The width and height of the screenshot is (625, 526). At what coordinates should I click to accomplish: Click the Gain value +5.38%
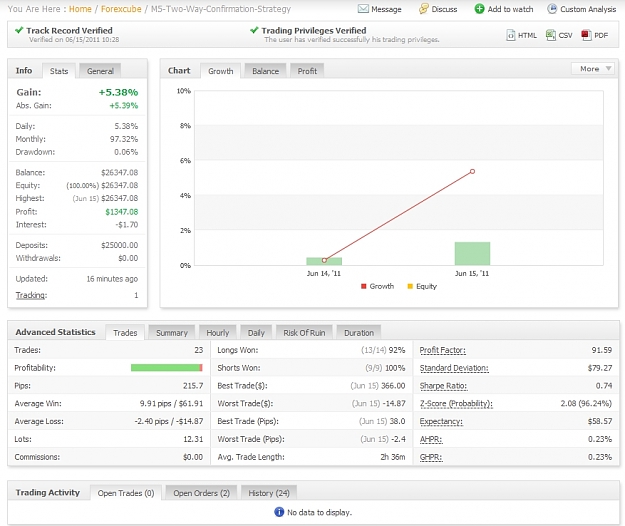(x=118, y=92)
